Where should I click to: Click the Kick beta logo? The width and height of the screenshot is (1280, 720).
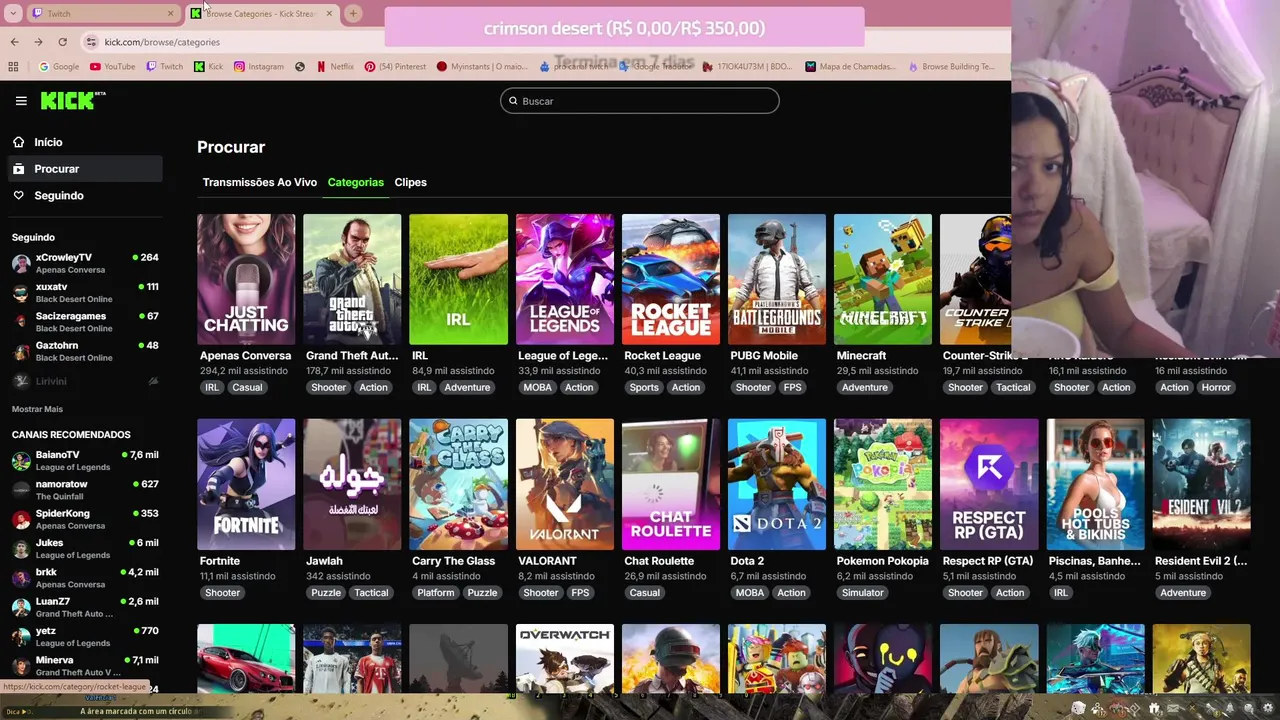[x=73, y=100]
